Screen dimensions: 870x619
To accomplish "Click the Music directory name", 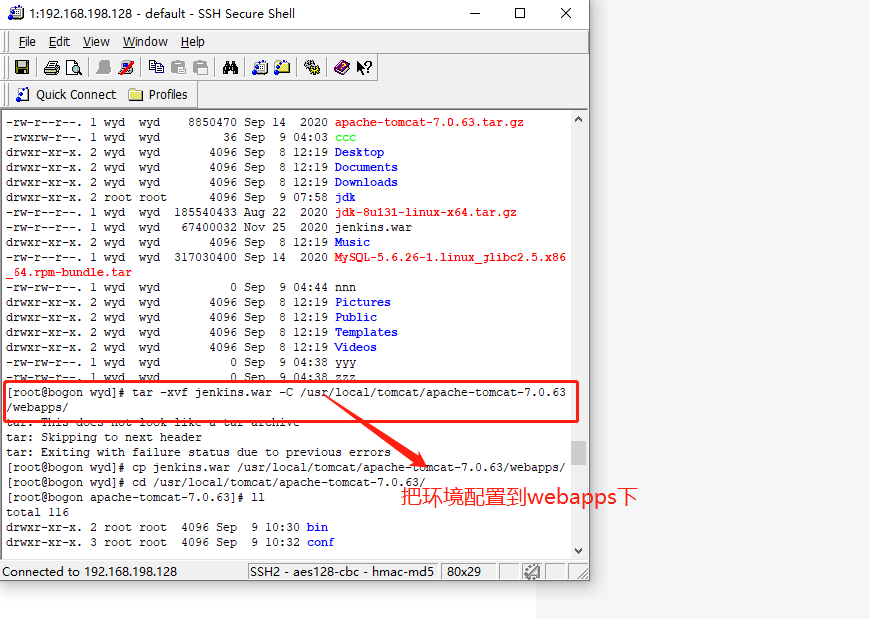I will tap(352, 242).
